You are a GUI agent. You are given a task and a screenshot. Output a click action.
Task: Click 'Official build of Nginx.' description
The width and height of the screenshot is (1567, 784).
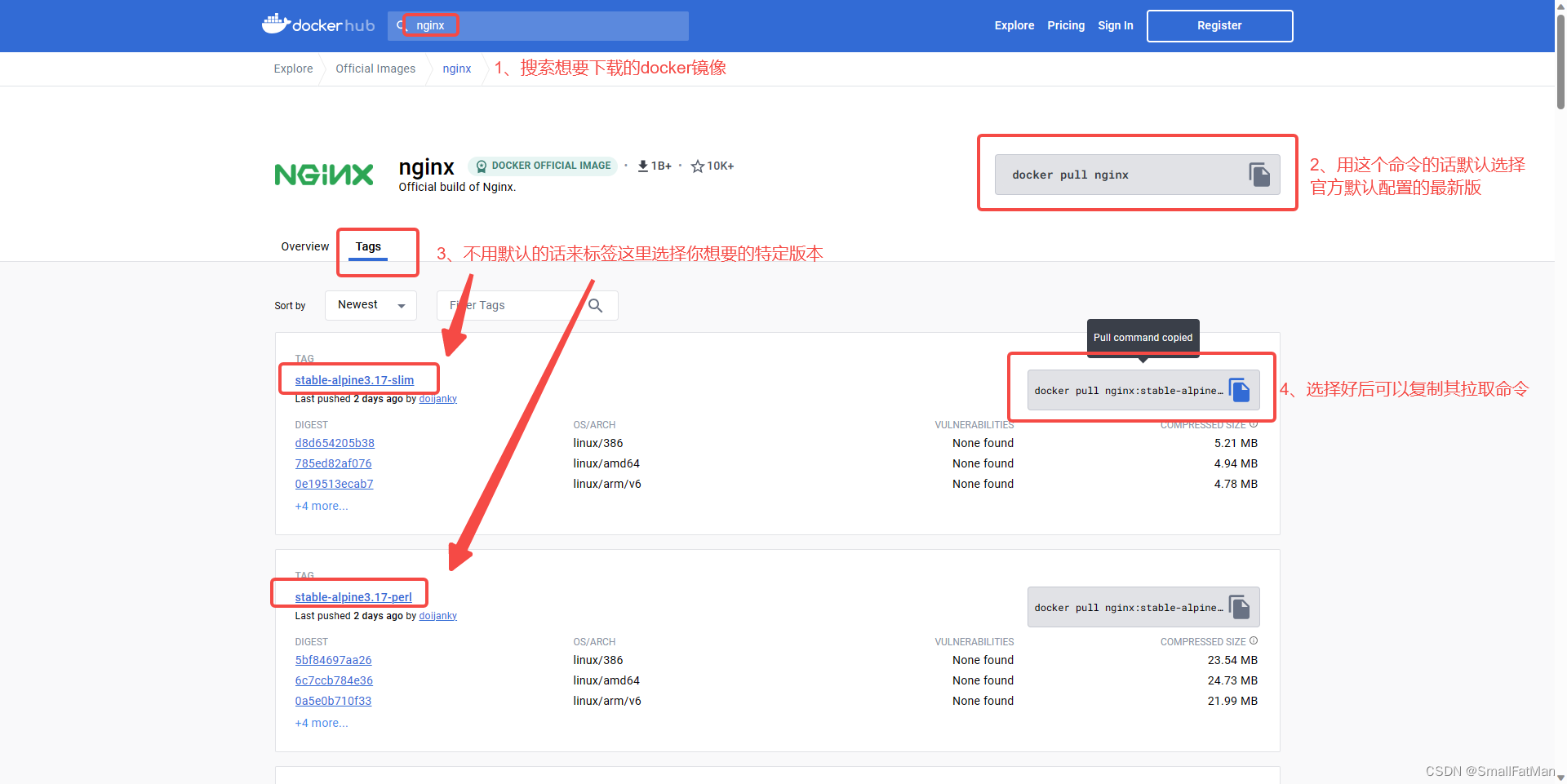457,187
